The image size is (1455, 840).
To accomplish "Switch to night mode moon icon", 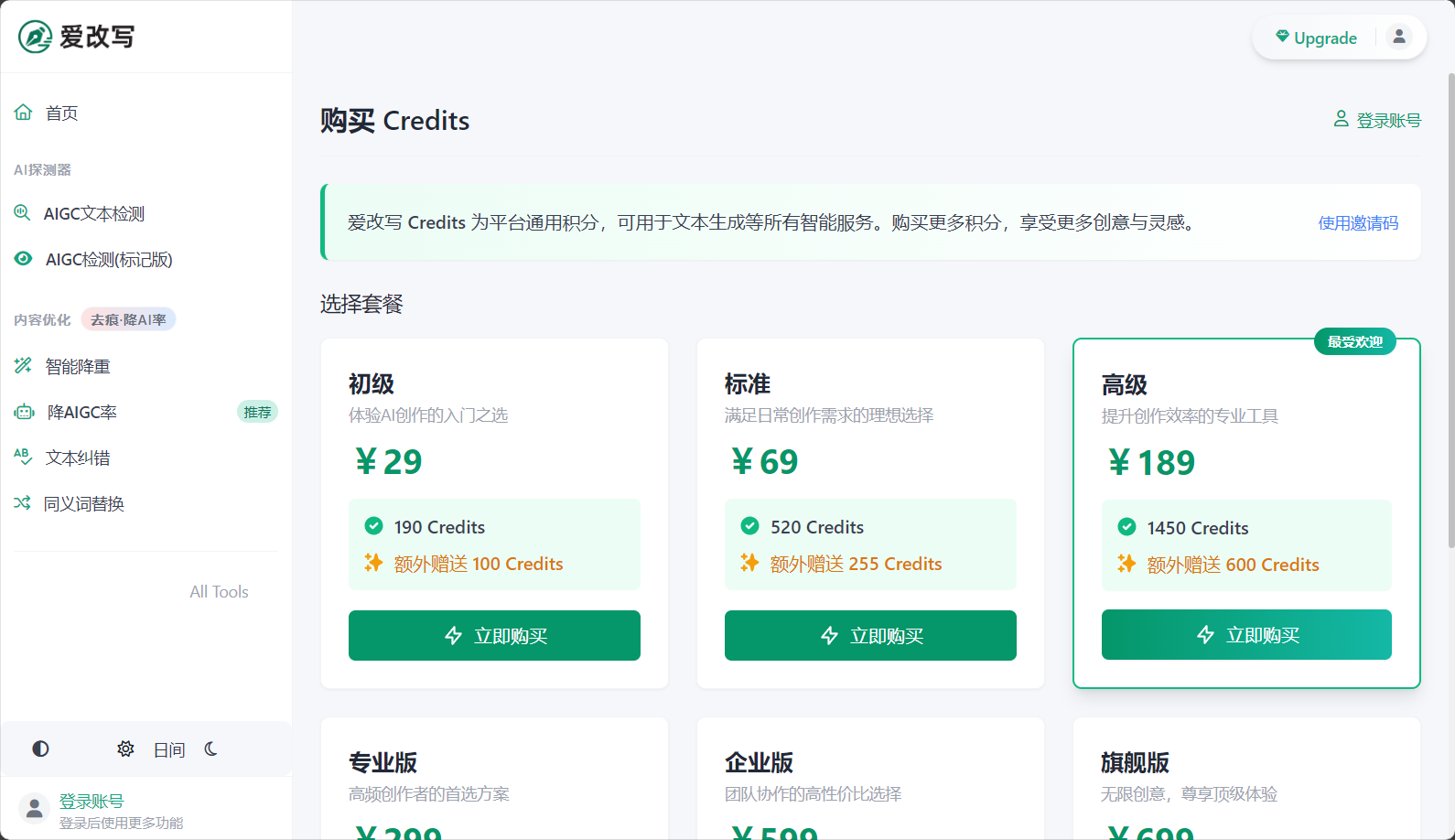I will (x=211, y=748).
